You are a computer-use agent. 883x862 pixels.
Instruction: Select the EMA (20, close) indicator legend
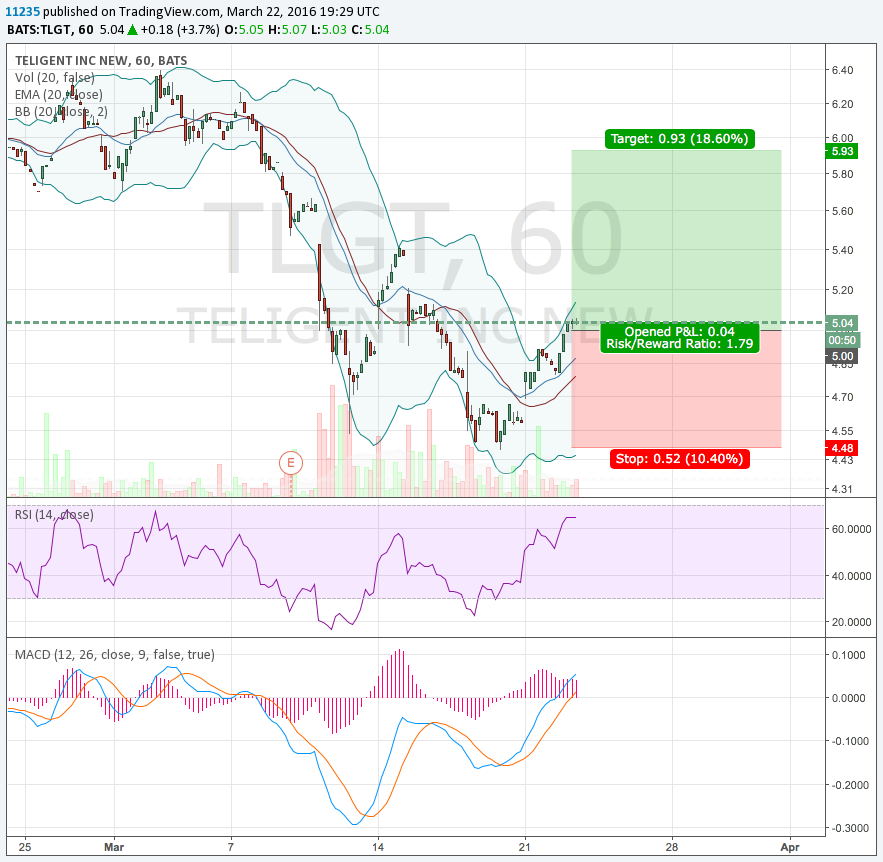59,95
